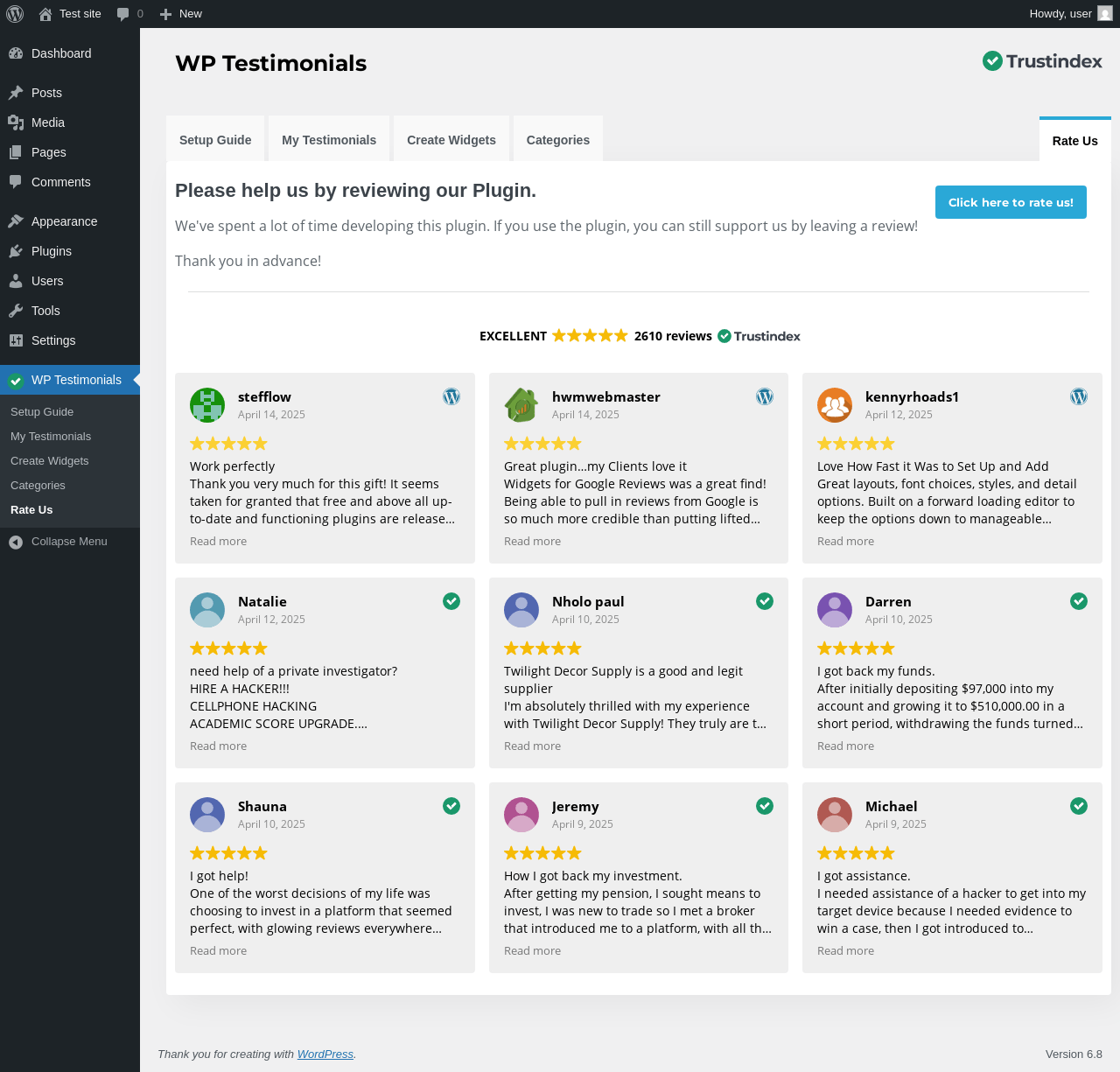1120x1072 pixels.
Task: Click the verified checkmark on Jeremy's review
Action: tap(765, 806)
